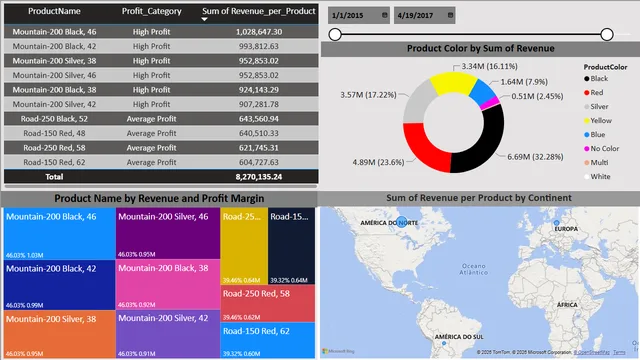Select treemap tile Road-150 Red, 62
Image resolution: width=640 pixels, height=360 pixels.
pyautogui.click(x=268, y=340)
